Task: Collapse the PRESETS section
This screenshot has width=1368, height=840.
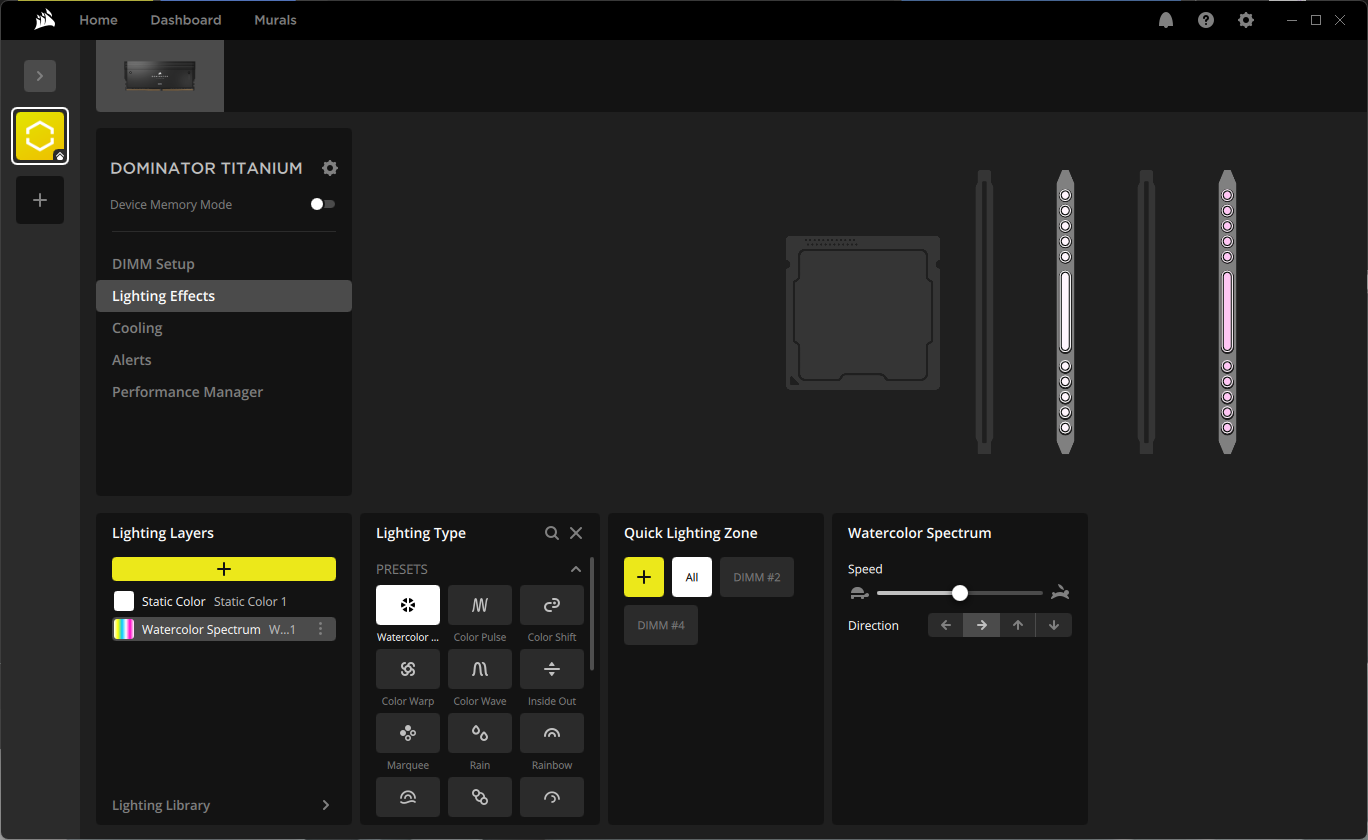Action: click(576, 569)
